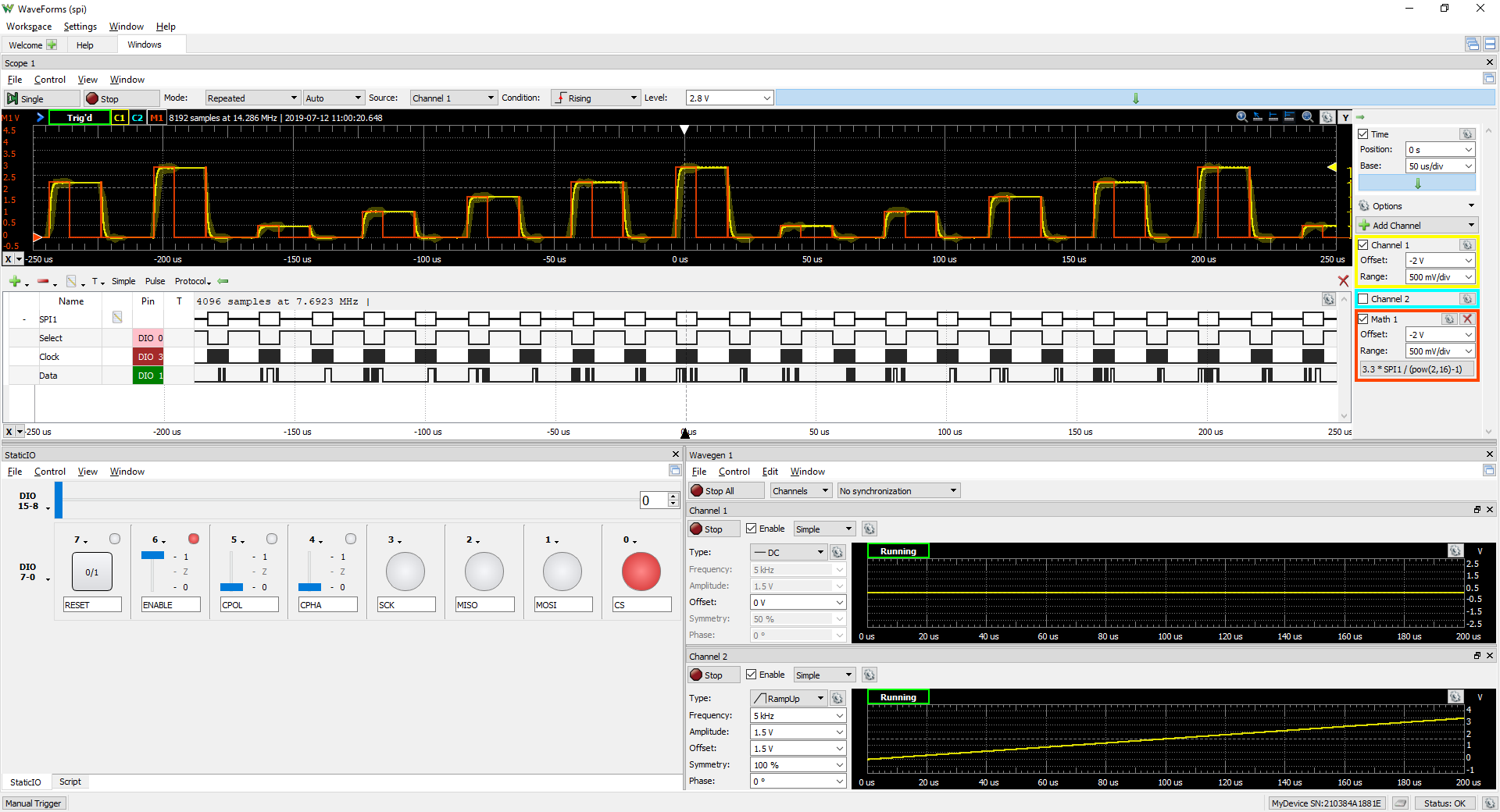The width and height of the screenshot is (1500, 812).
Task: Click the green plus add-signal icon in the logic analyzer toolbar
Action: click(x=15, y=281)
